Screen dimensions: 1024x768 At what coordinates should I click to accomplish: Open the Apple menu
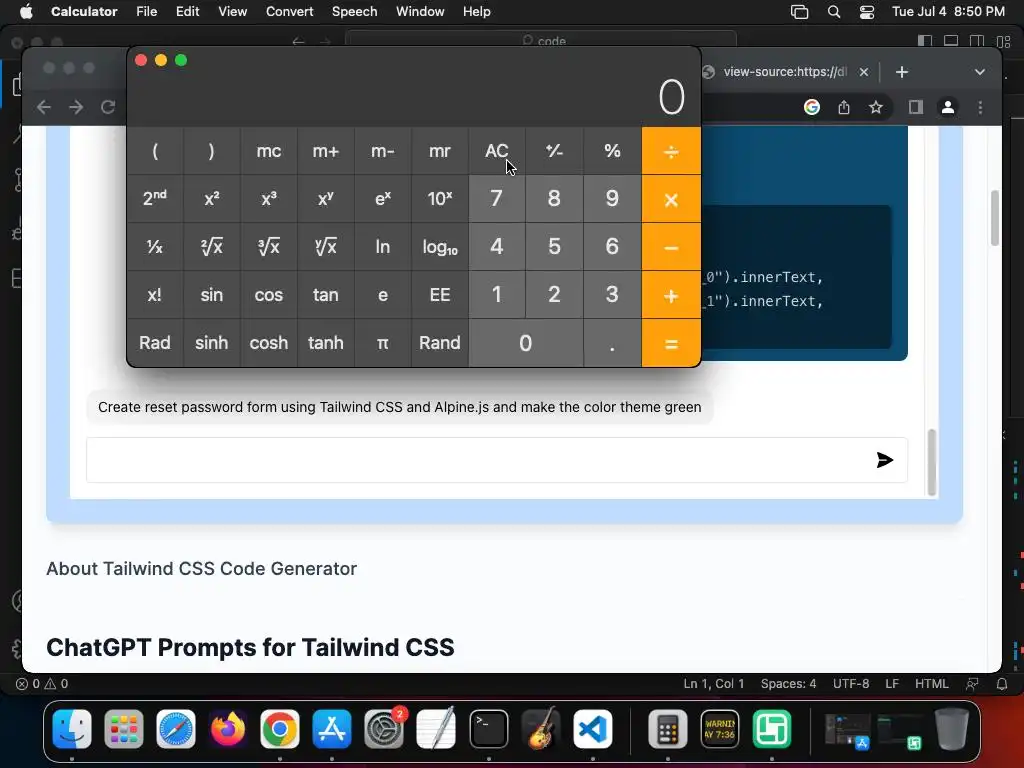click(26, 11)
